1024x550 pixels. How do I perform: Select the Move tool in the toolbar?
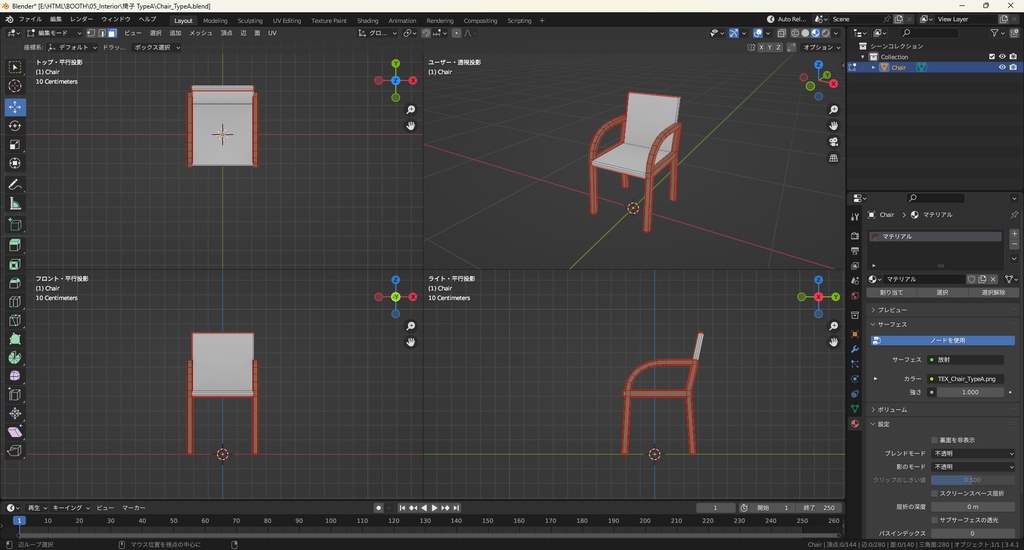(15, 106)
